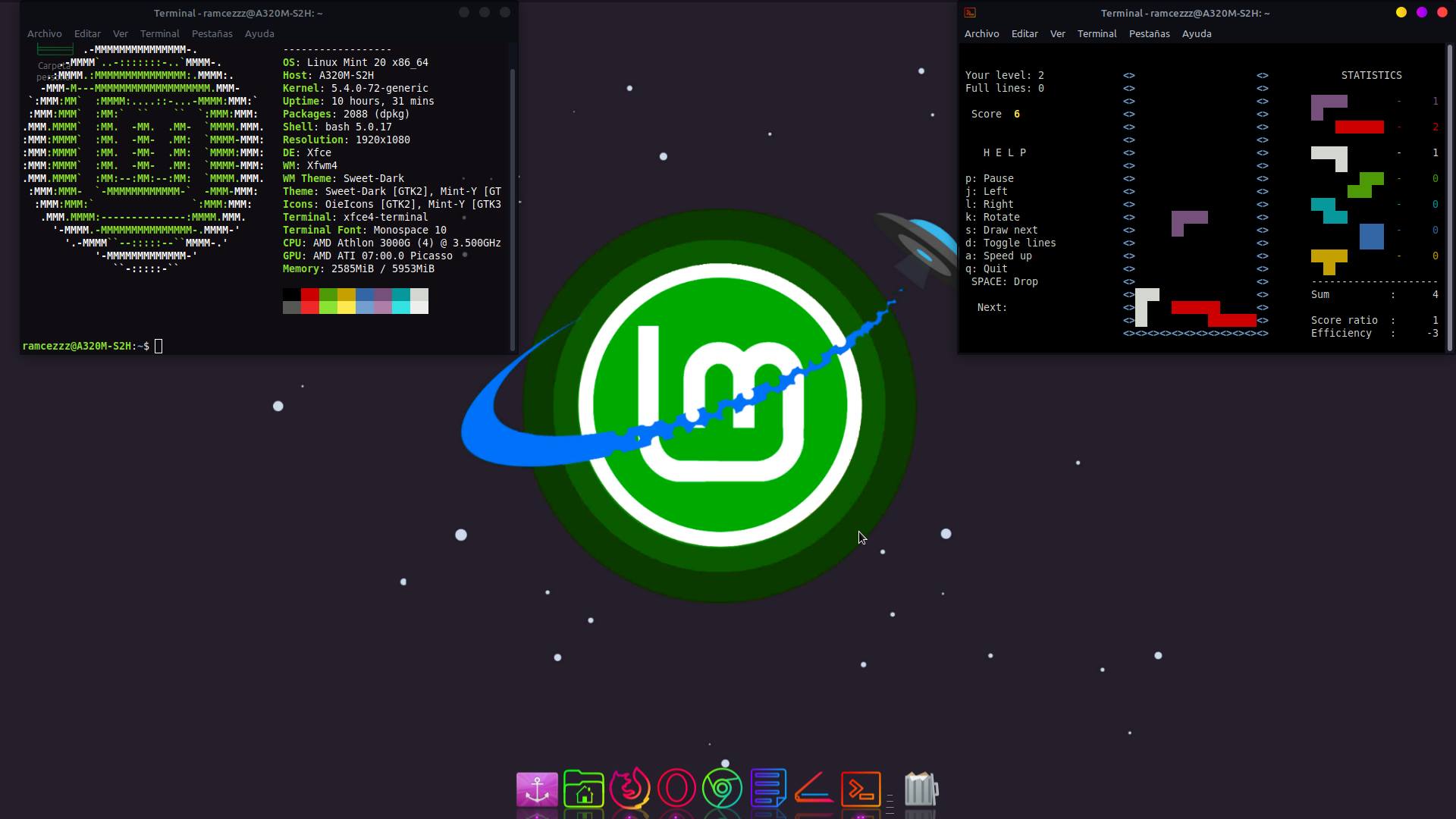Click the terminal icon in right window titlebar

tap(970, 13)
